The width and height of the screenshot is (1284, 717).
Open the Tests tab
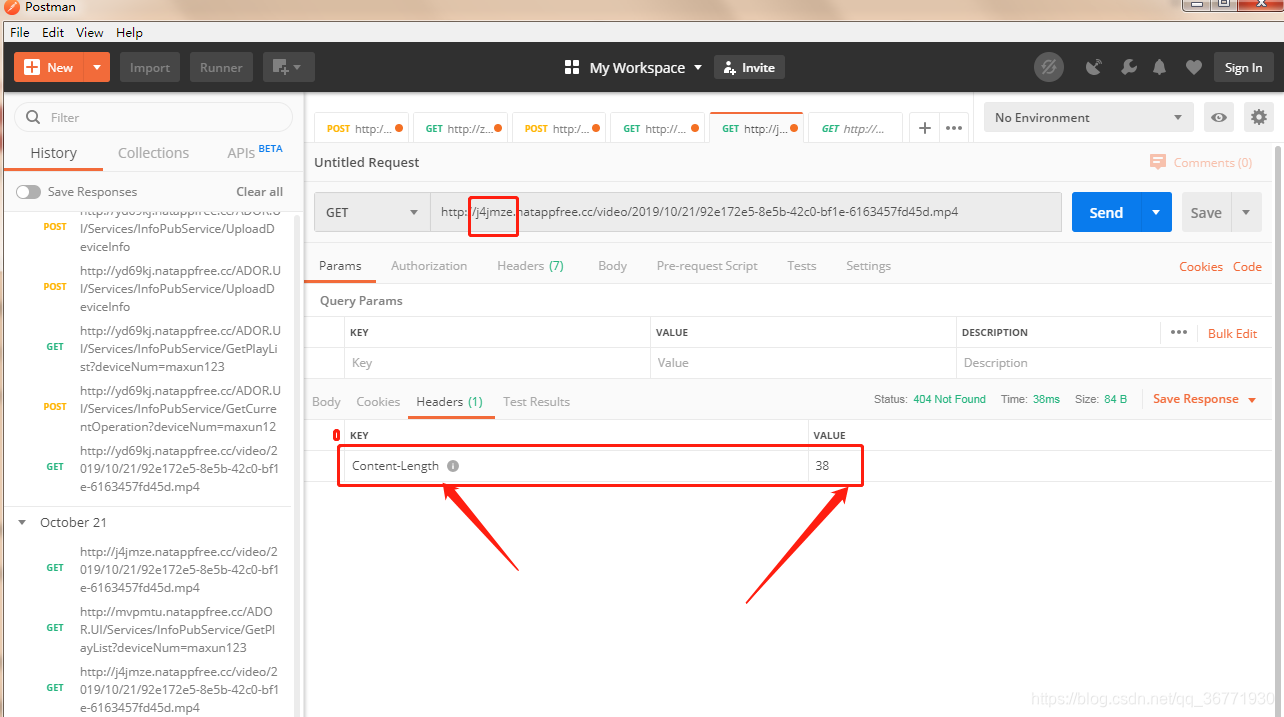801,265
